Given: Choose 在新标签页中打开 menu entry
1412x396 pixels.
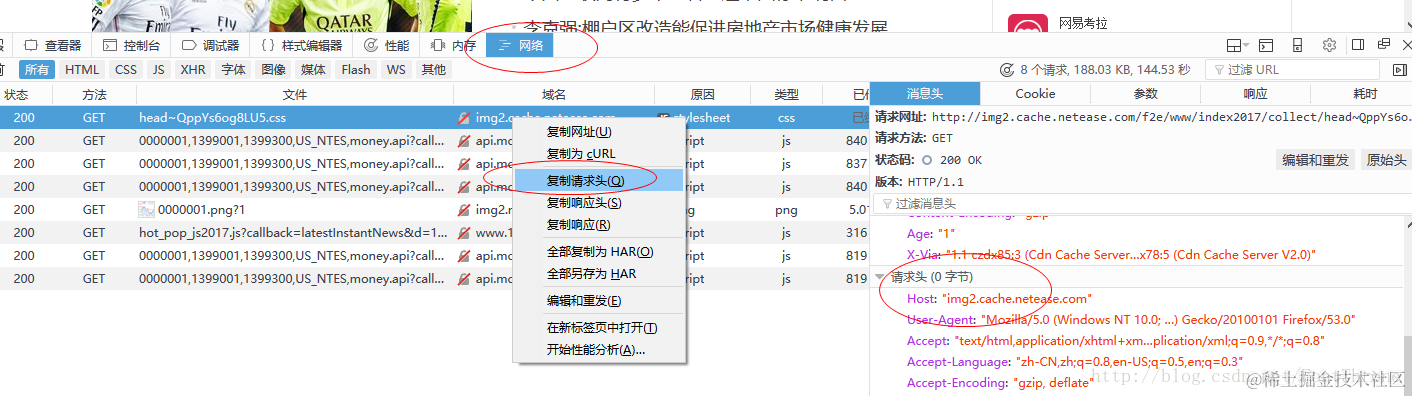Looking at the screenshot, I should pos(598,327).
